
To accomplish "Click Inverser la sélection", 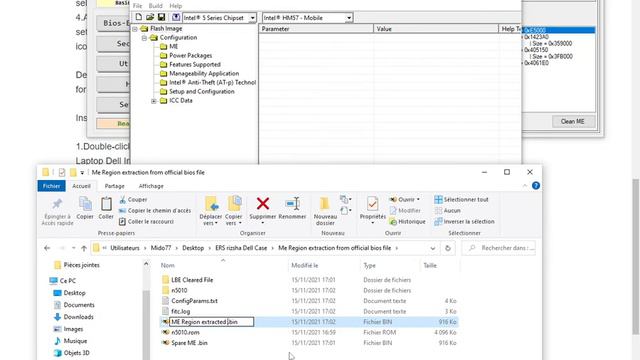I will [x=464, y=222].
